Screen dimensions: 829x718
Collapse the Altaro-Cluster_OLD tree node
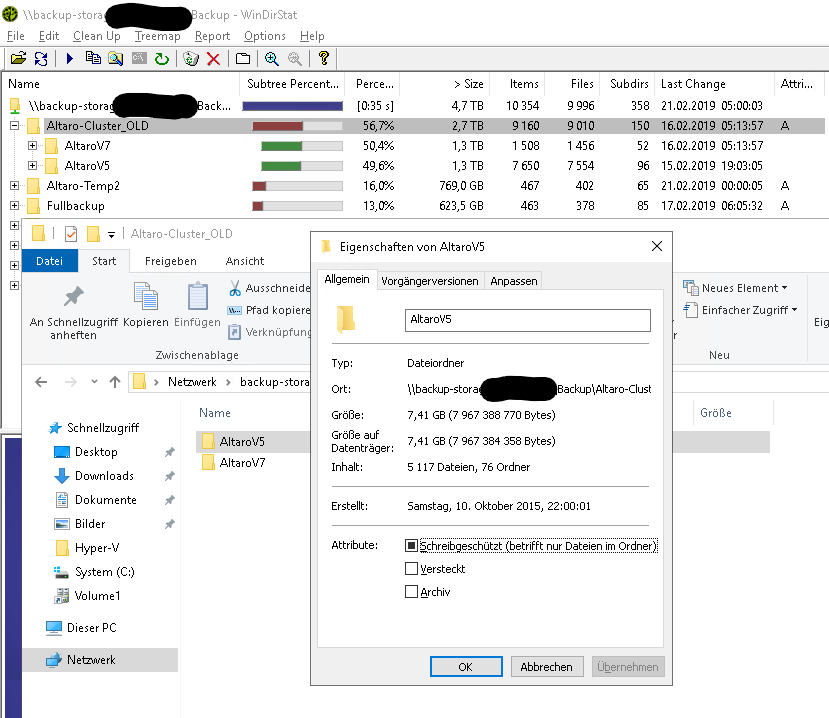(14, 126)
